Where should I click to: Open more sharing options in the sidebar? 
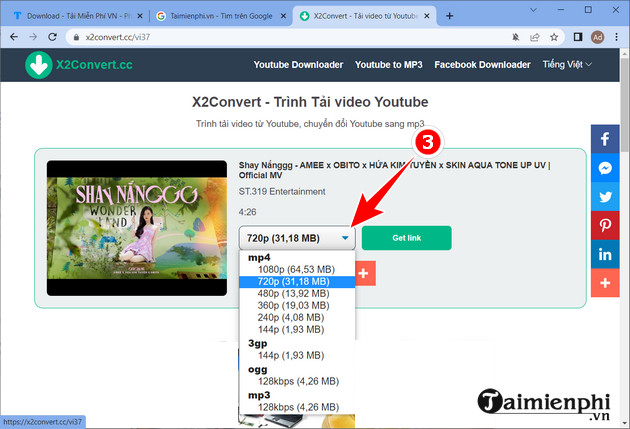pos(605,283)
